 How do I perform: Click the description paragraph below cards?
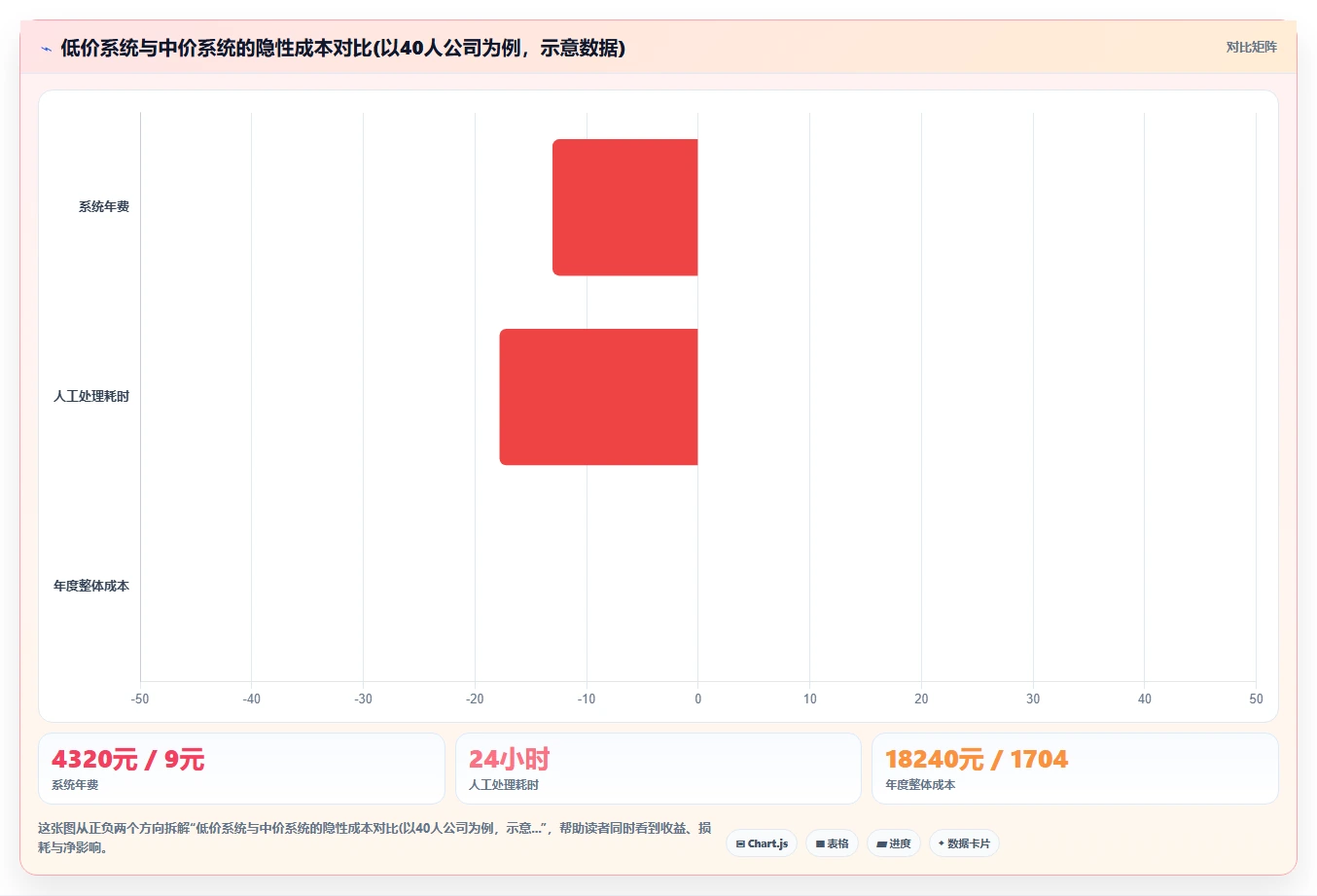click(x=374, y=838)
